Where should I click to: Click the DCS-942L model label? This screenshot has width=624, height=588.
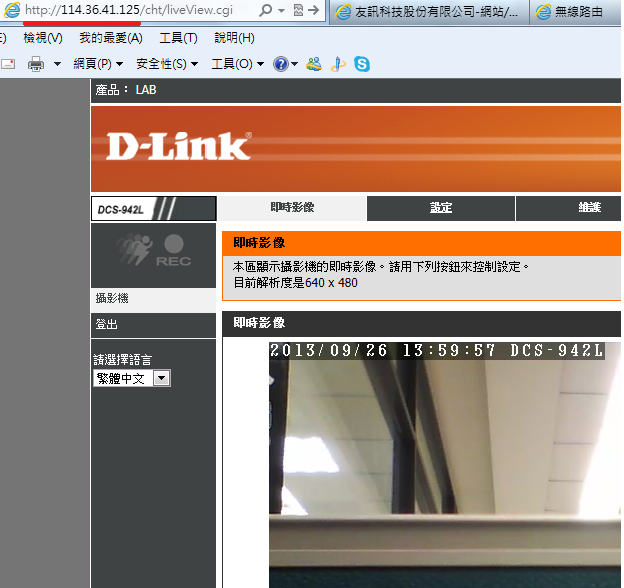pos(121,209)
